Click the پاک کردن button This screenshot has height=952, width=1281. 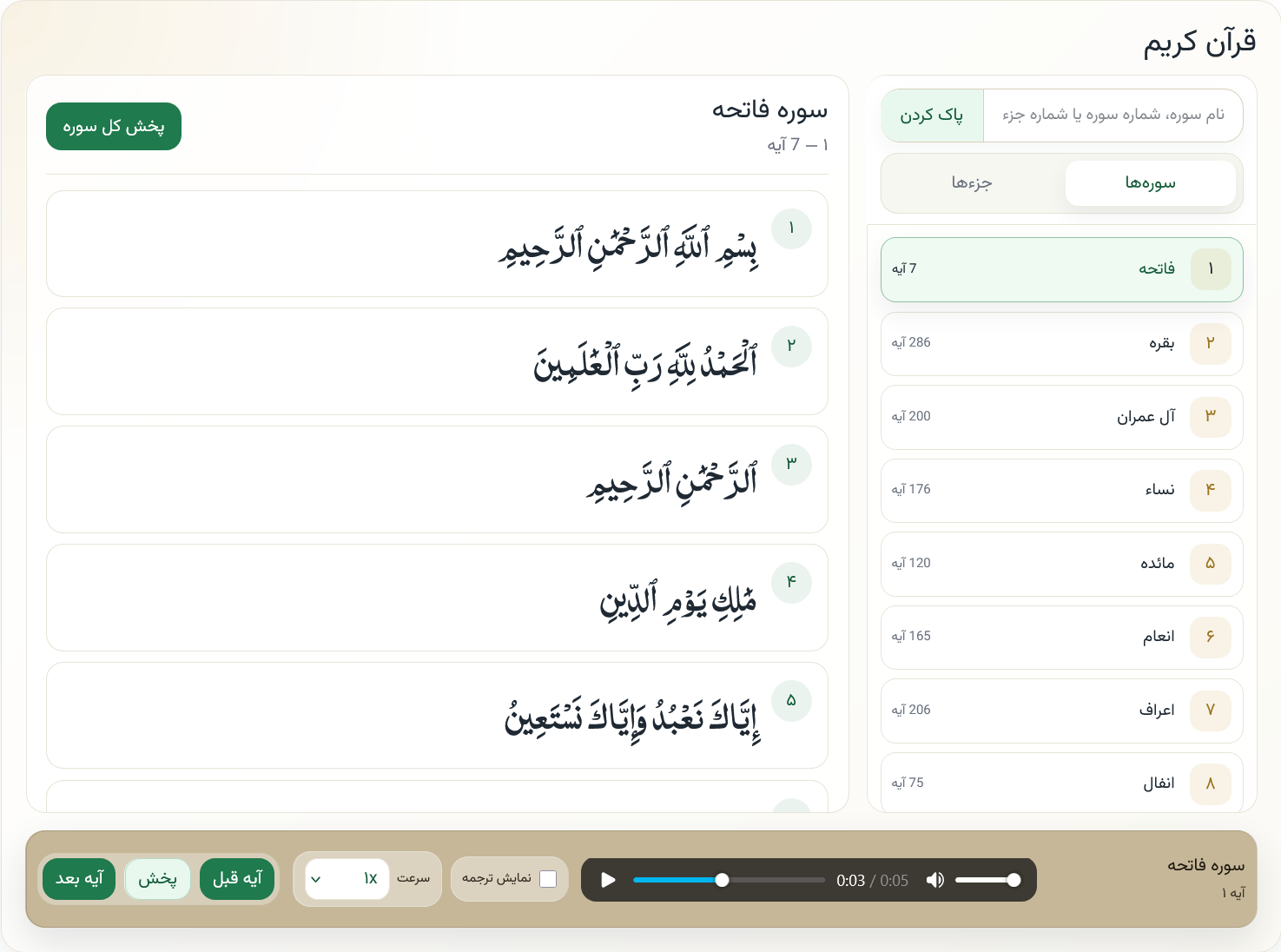(x=932, y=116)
